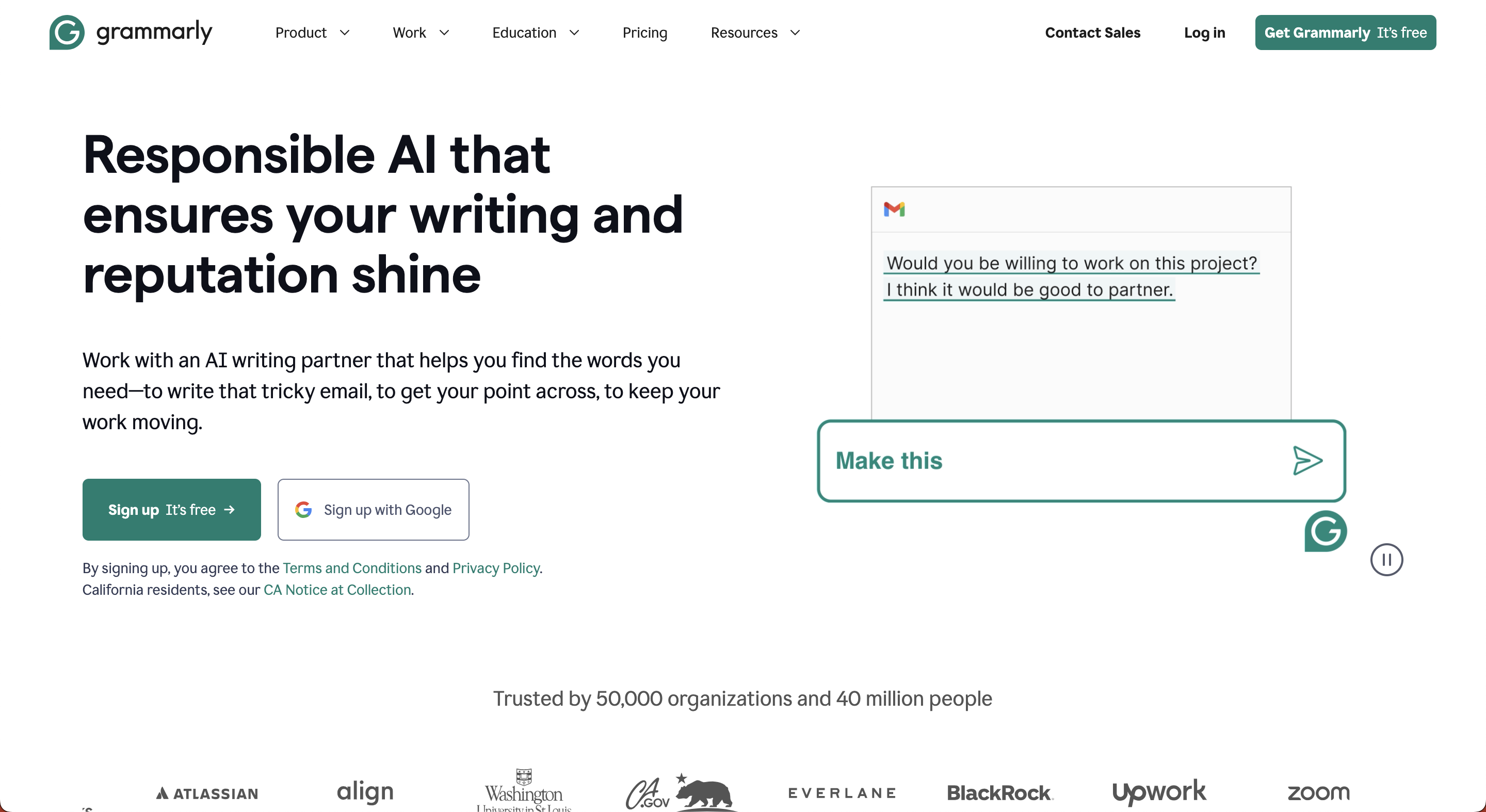Click the Atlassian logo

pyautogui.click(x=207, y=793)
